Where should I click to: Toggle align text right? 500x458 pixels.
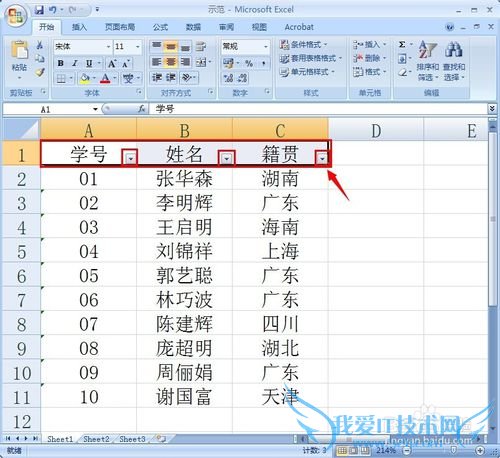click(x=185, y=62)
